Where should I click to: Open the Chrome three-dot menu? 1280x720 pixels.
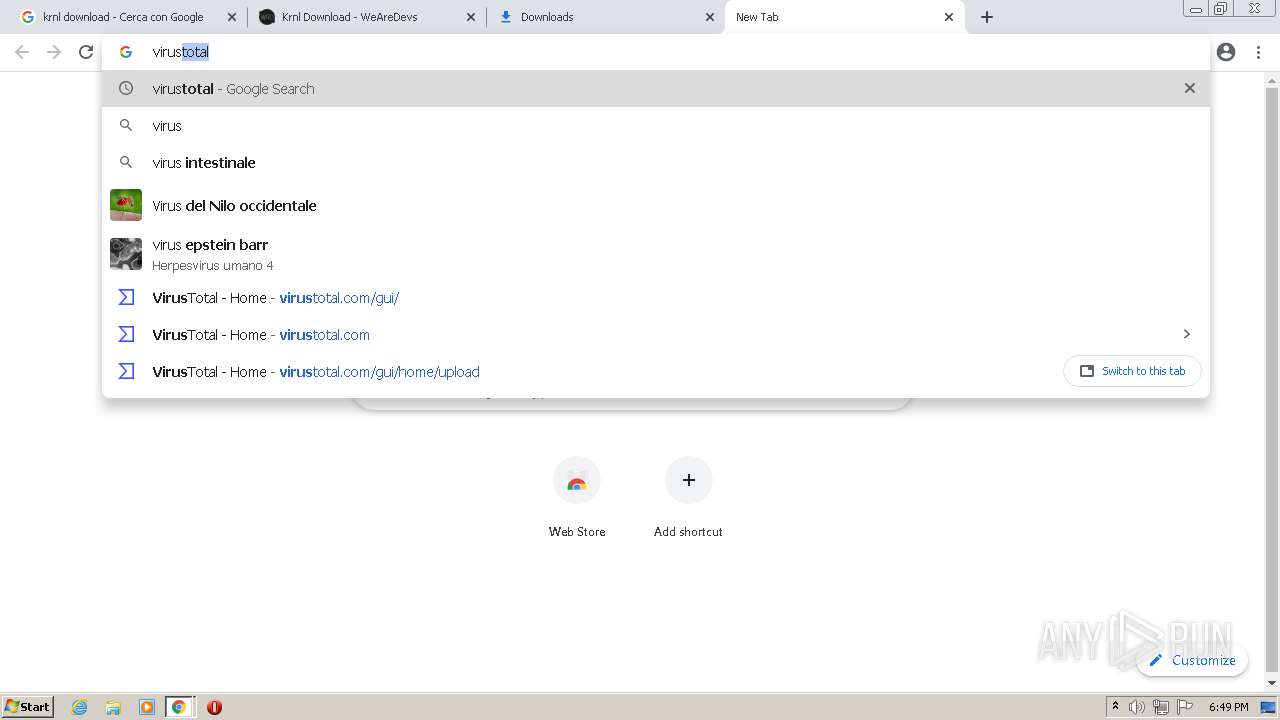[1258, 52]
